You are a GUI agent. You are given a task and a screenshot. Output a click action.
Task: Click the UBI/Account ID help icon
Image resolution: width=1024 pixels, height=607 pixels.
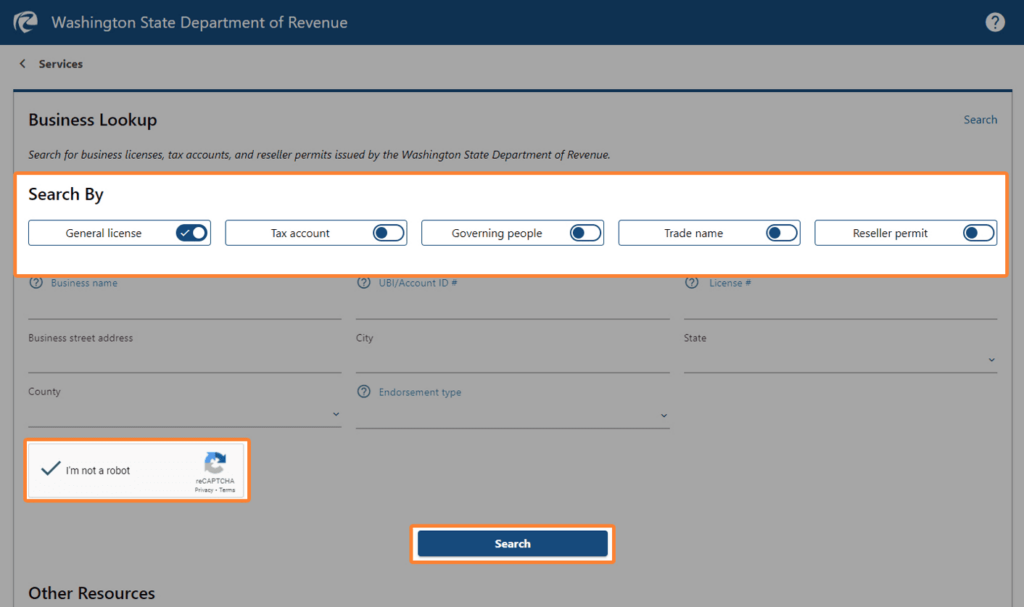pos(364,283)
